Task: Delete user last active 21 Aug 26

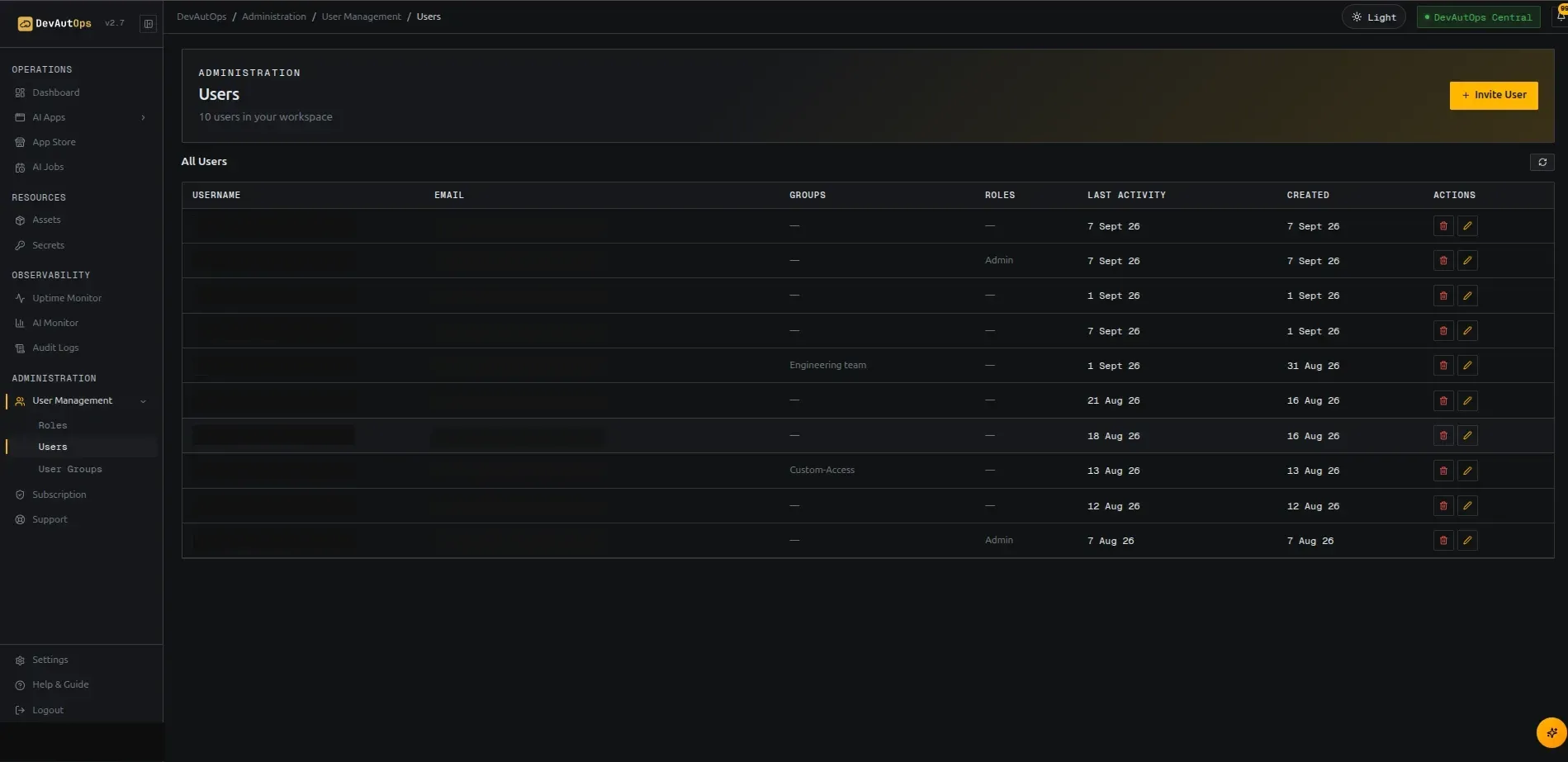Action: (x=1443, y=401)
